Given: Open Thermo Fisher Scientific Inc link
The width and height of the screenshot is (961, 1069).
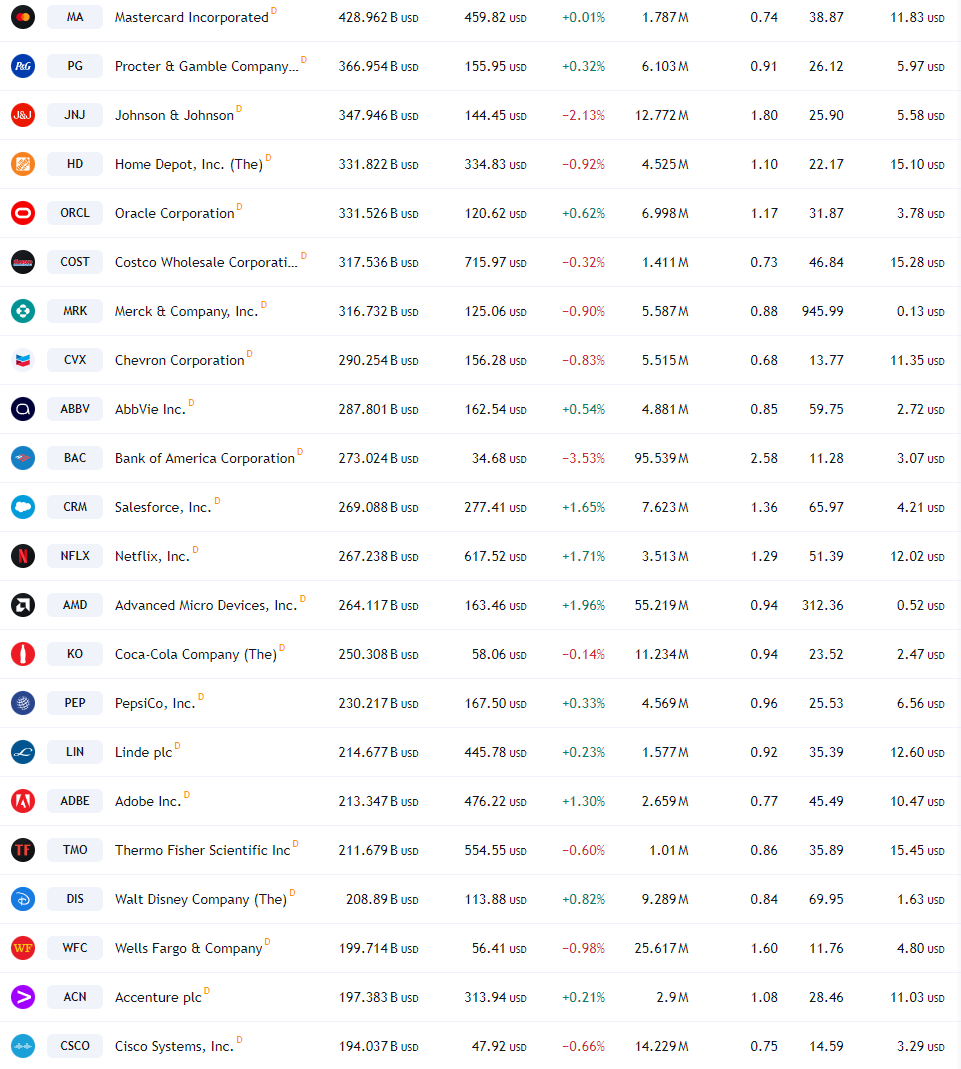Looking at the screenshot, I should click(x=202, y=850).
